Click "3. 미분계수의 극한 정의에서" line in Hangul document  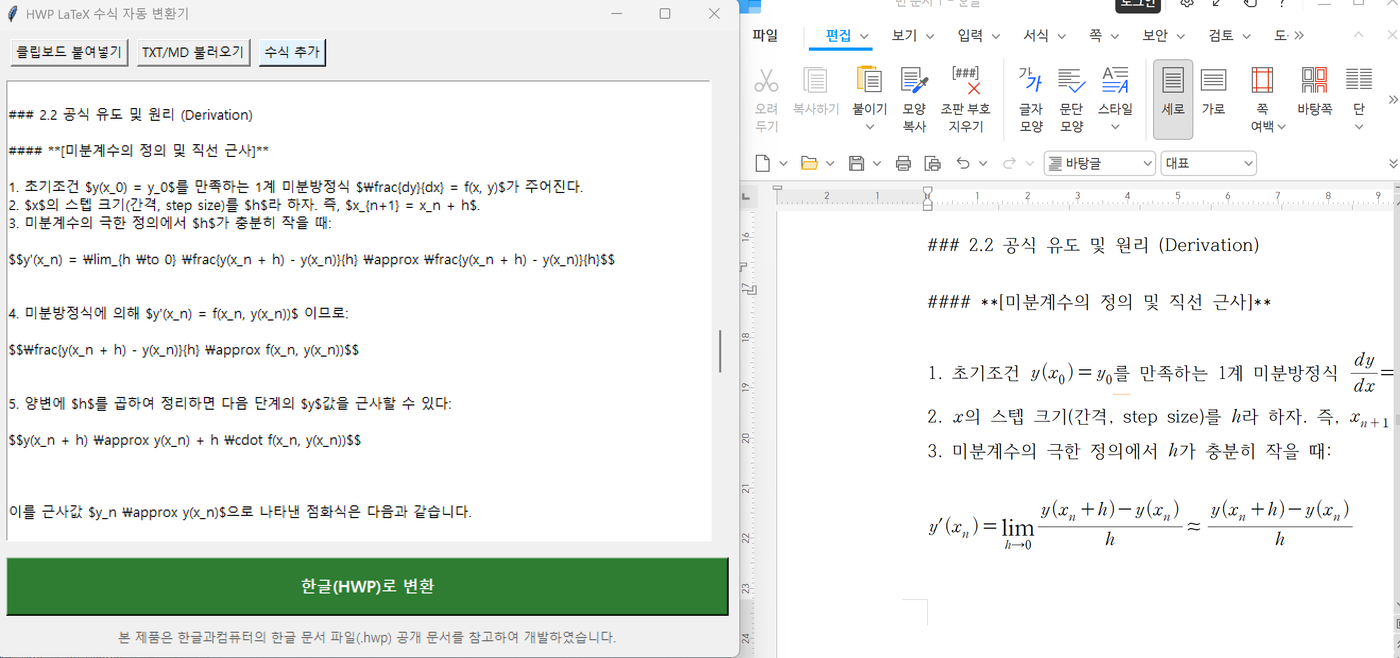point(1129,451)
